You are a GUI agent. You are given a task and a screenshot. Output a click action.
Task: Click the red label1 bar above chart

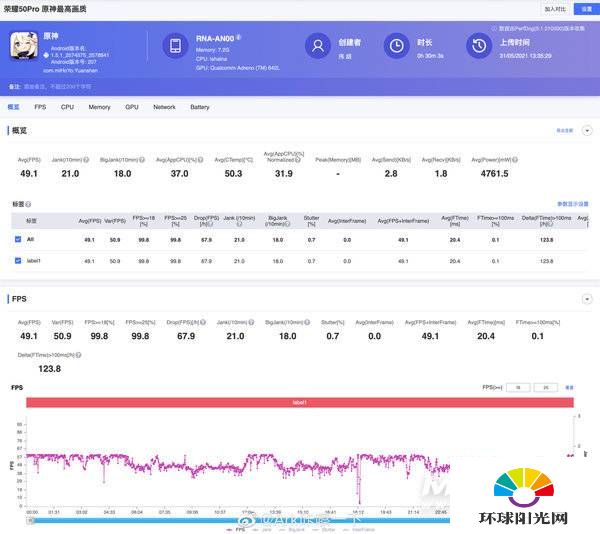(x=300, y=402)
